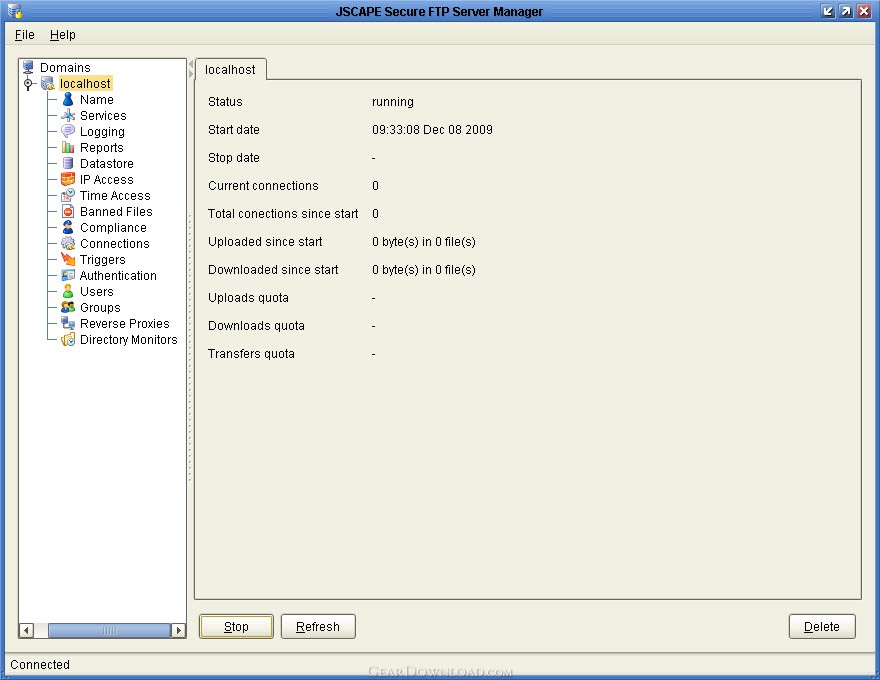
Task: Click the localhost domain server icon
Action: click(x=48, y=84)
